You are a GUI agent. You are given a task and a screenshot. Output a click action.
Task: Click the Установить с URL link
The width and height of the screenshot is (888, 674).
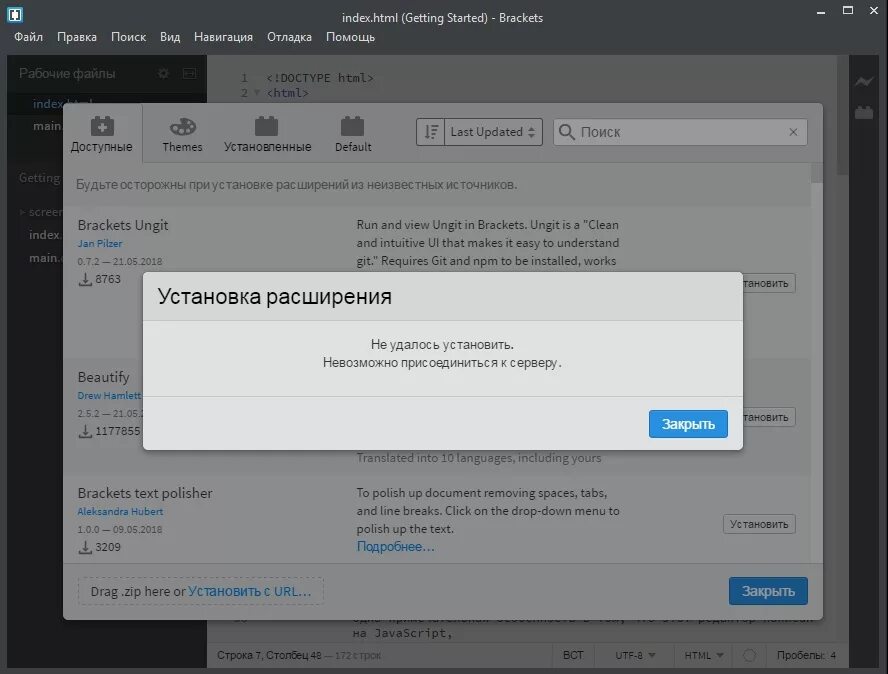click(x=249, y=591)
